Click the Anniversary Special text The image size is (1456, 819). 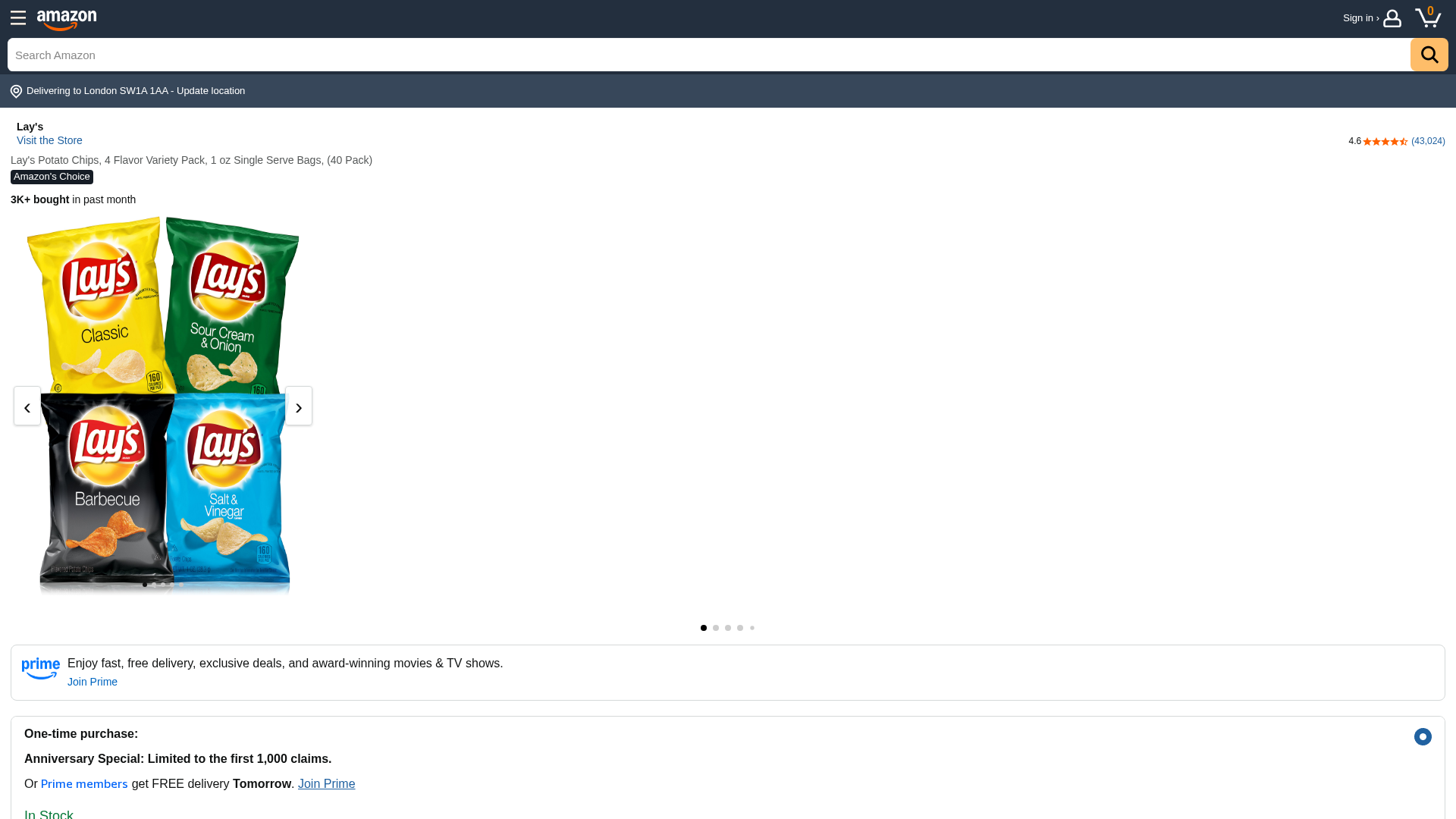coord(177,758)
